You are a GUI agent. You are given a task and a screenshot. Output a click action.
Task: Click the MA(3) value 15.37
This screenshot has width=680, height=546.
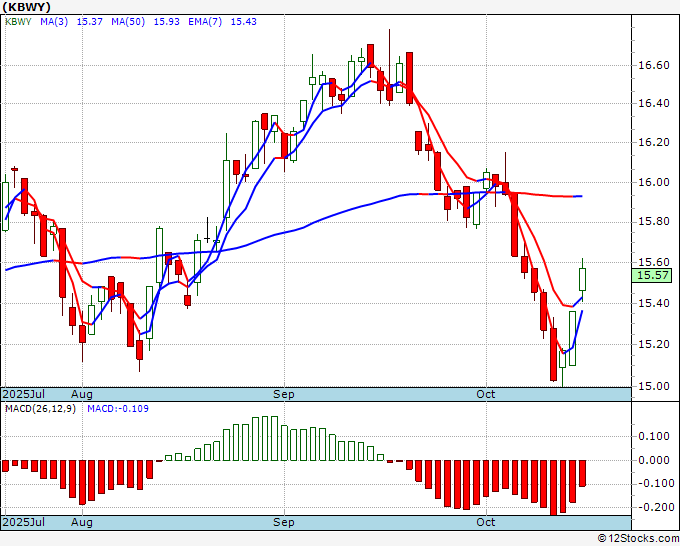click(x=90, y=22)
